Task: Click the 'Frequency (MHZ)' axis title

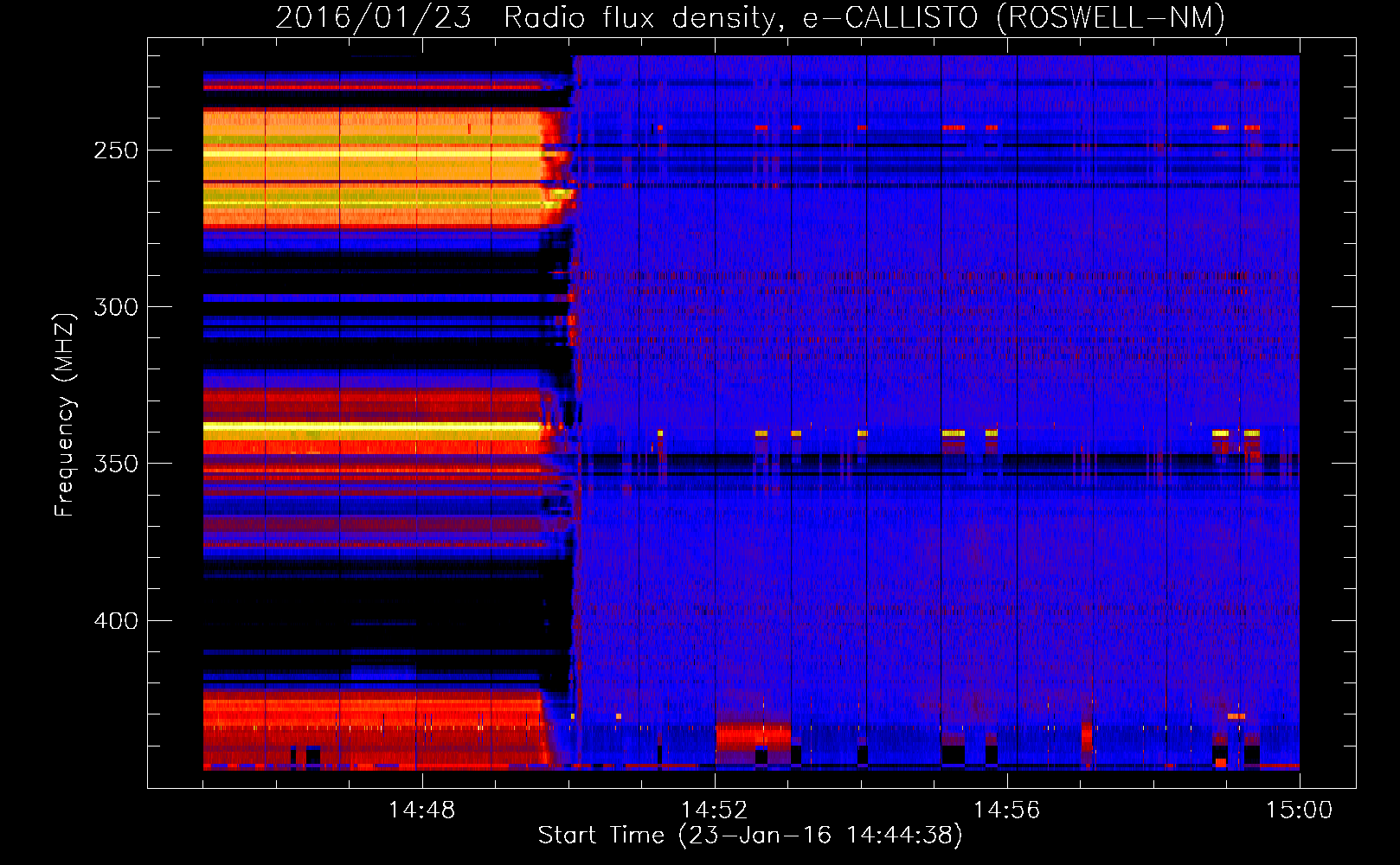Action: 65,414
